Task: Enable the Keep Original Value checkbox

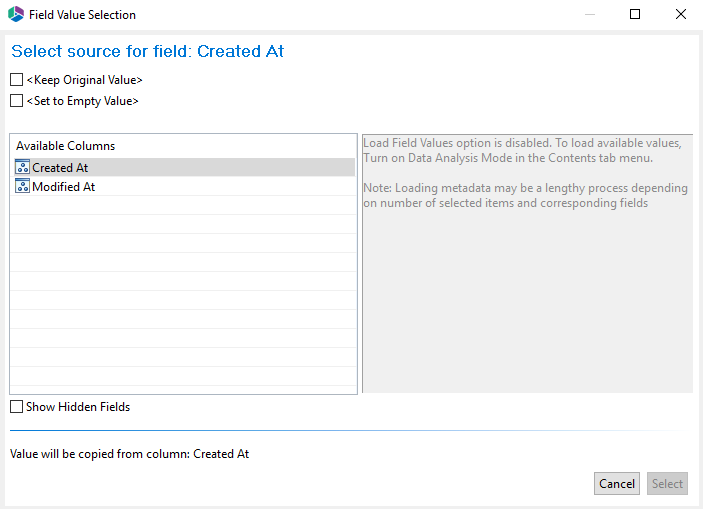Action: click(x=16, y=80)
